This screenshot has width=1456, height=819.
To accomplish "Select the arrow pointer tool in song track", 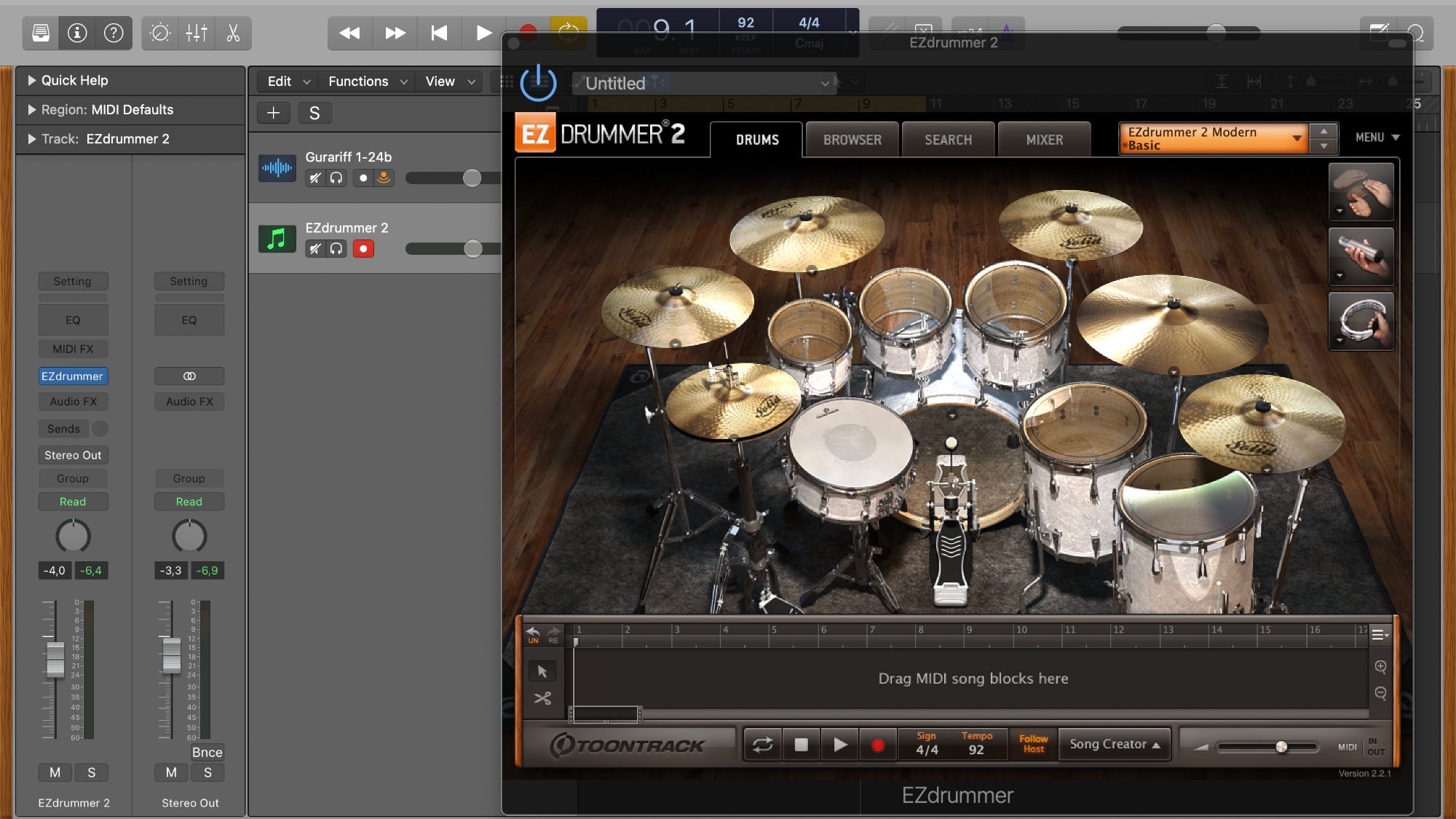I will point(542,671).
